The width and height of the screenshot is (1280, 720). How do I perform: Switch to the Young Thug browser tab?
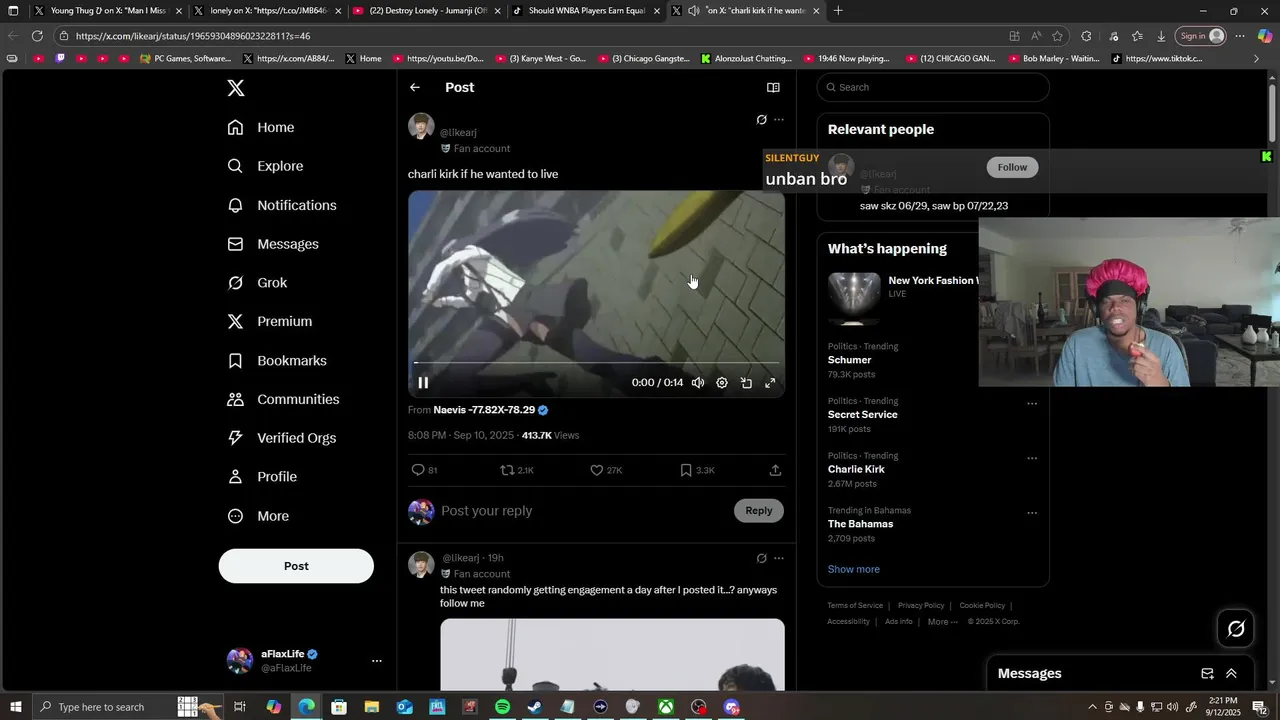click(x=108, y=11)
